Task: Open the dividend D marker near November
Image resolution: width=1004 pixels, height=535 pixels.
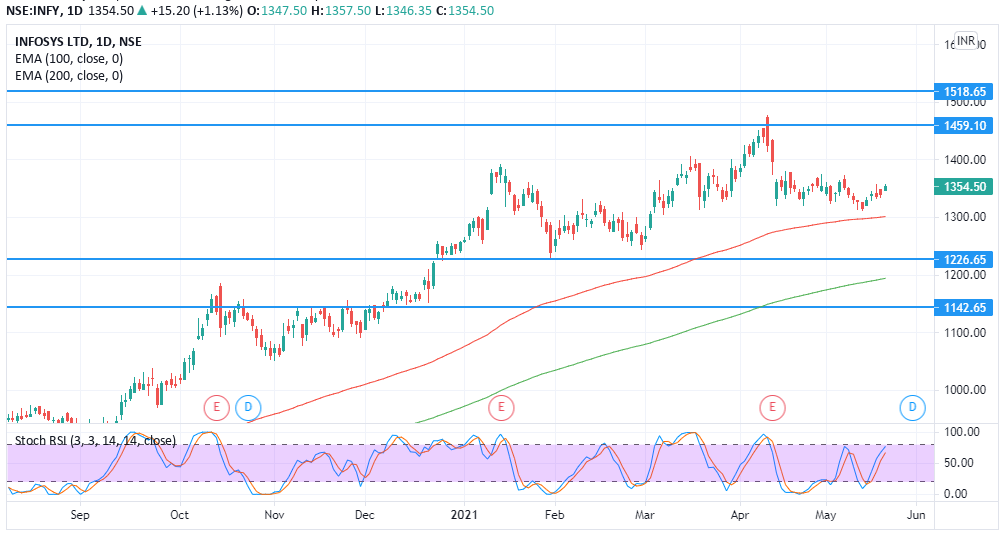Action: tap(247, 407)
